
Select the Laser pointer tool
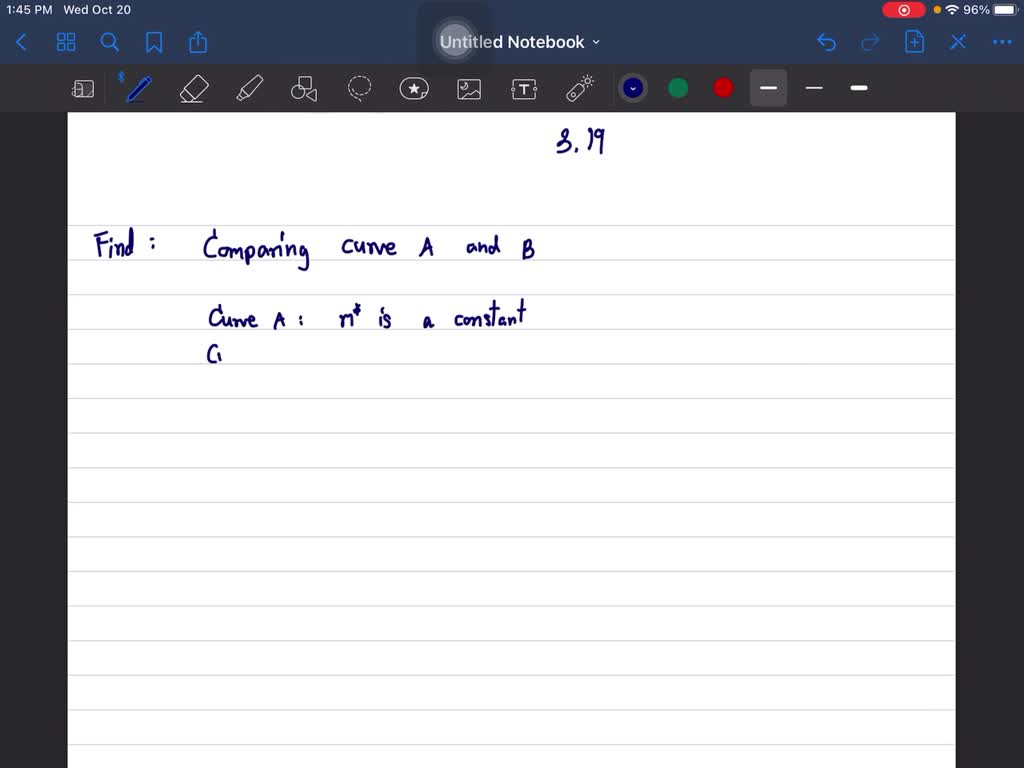(x=579, y=88)
